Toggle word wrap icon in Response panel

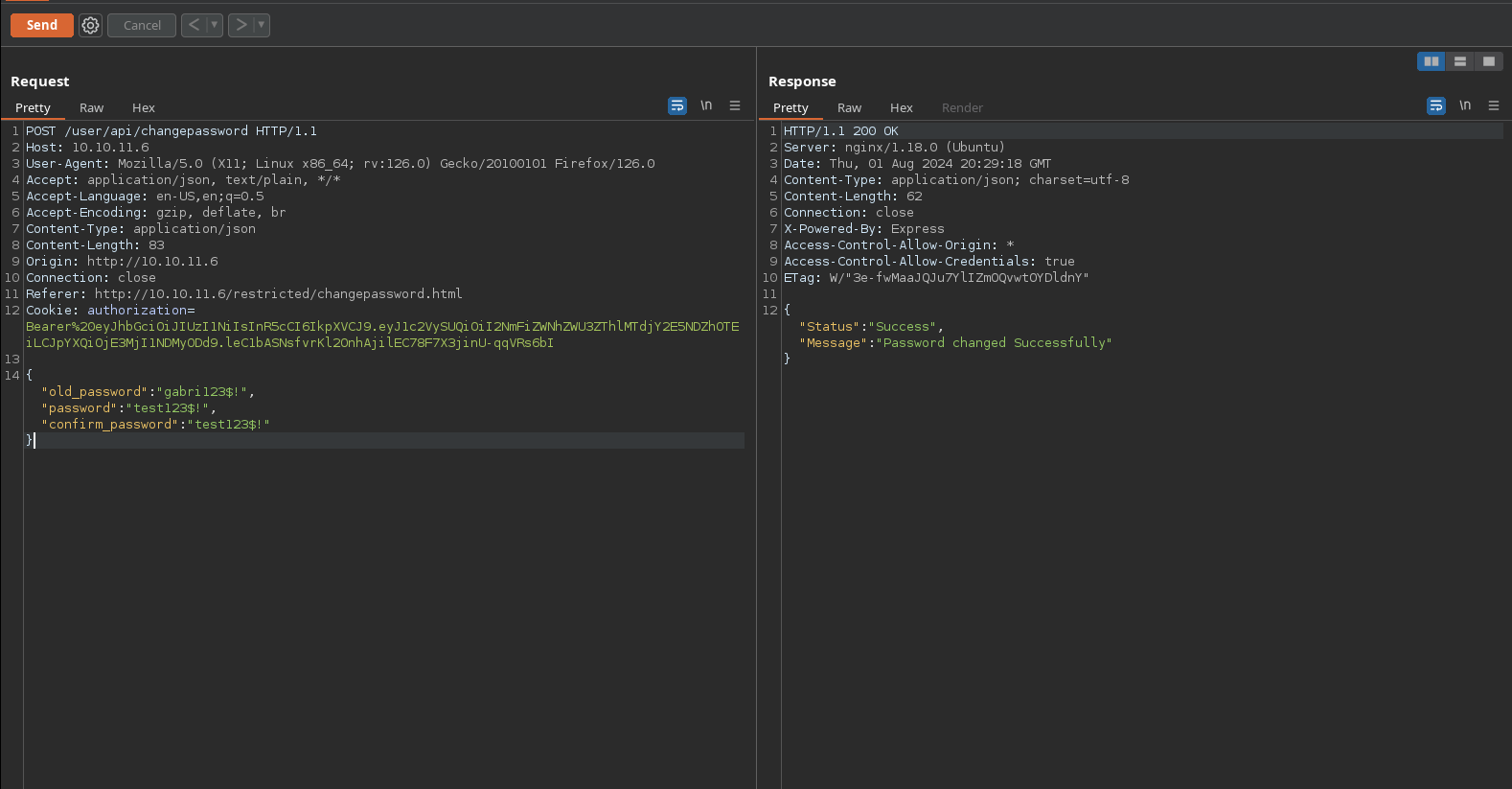pyautogui.click(x=1436, y=105)
